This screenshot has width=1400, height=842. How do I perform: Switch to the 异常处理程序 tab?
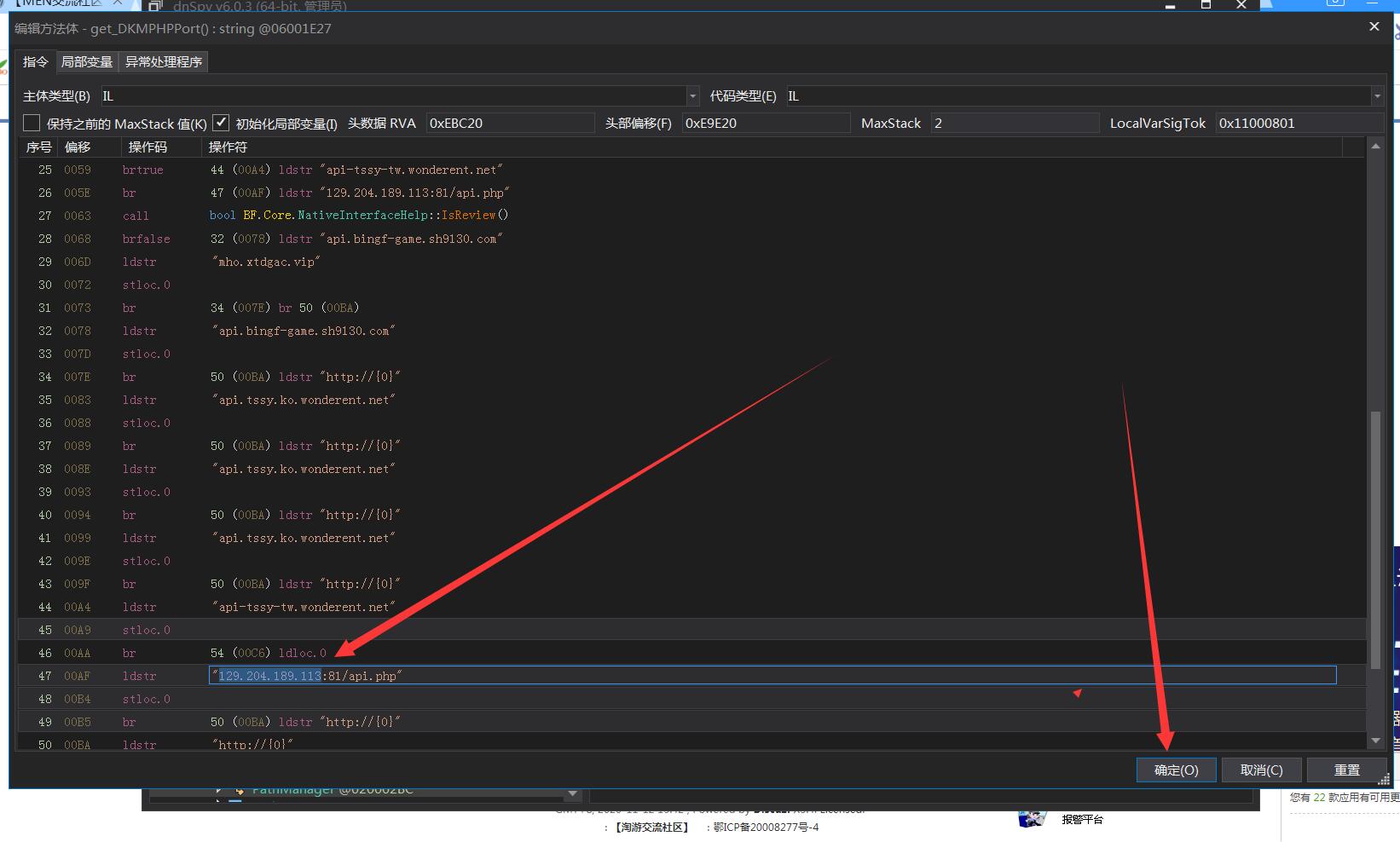[x=164, y=62]
